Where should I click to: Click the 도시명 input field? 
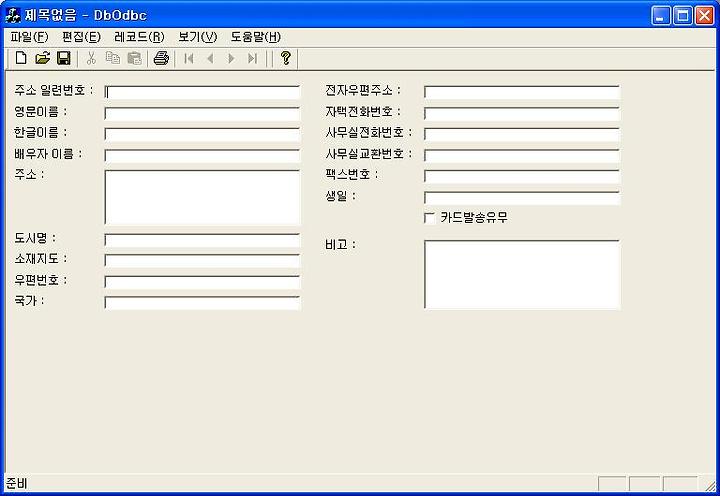[202, 240]
